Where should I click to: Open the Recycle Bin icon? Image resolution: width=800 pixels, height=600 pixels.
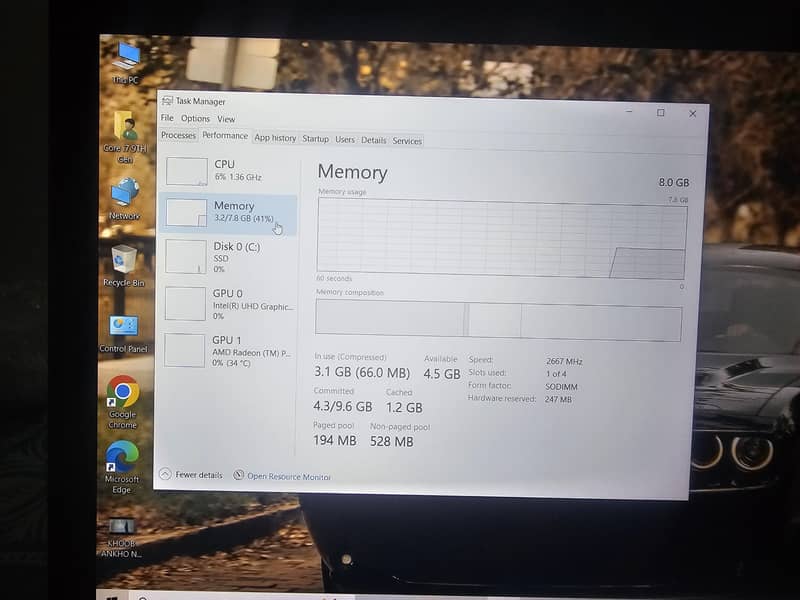pyautogui.click(x=123, y=265)
